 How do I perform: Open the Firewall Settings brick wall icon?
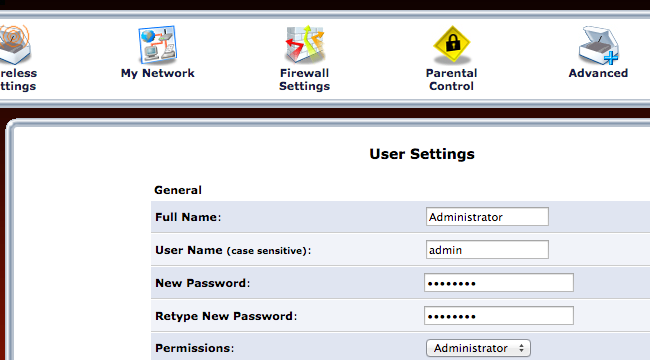305,45
